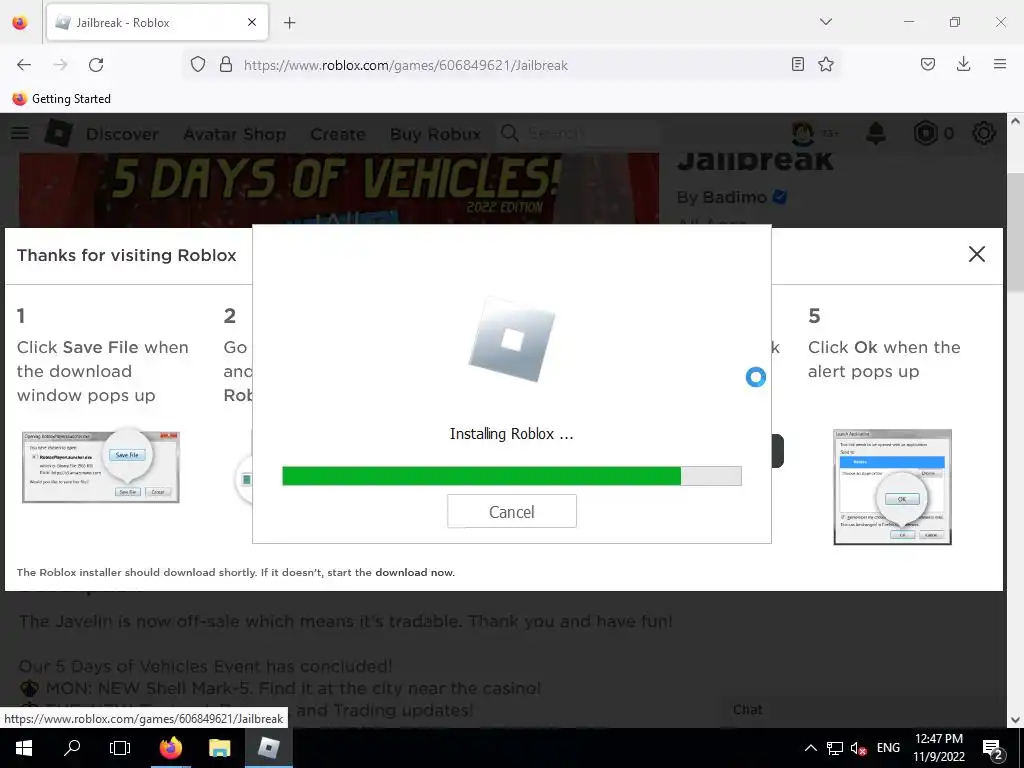Switch to Firefox on taskbar

[170, 748]
